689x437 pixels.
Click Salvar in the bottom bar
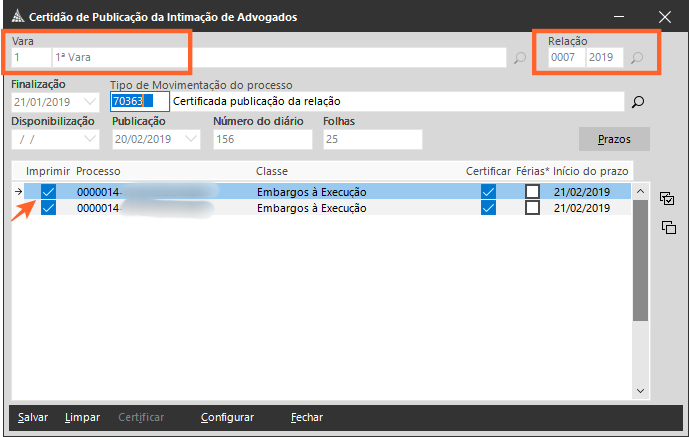pos(33,417)
